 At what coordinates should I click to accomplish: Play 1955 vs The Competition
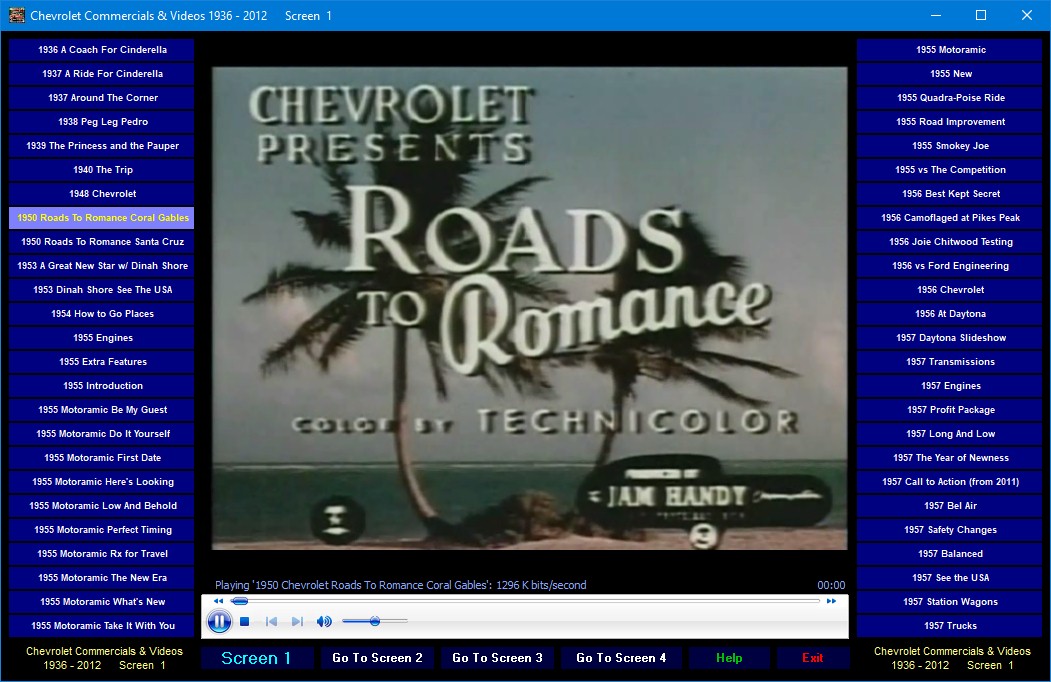(x=950, y=170)
